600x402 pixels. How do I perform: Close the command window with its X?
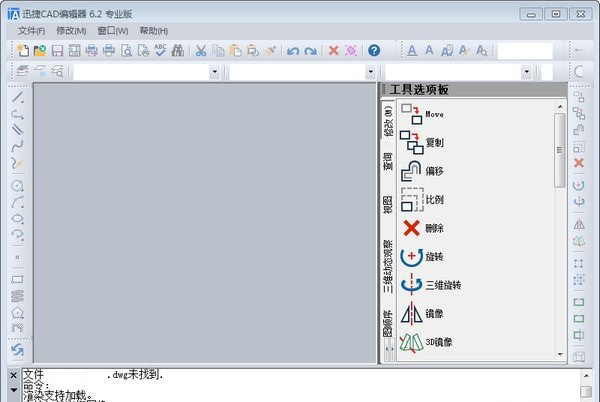pyautogui.click(x=13, y=376)
